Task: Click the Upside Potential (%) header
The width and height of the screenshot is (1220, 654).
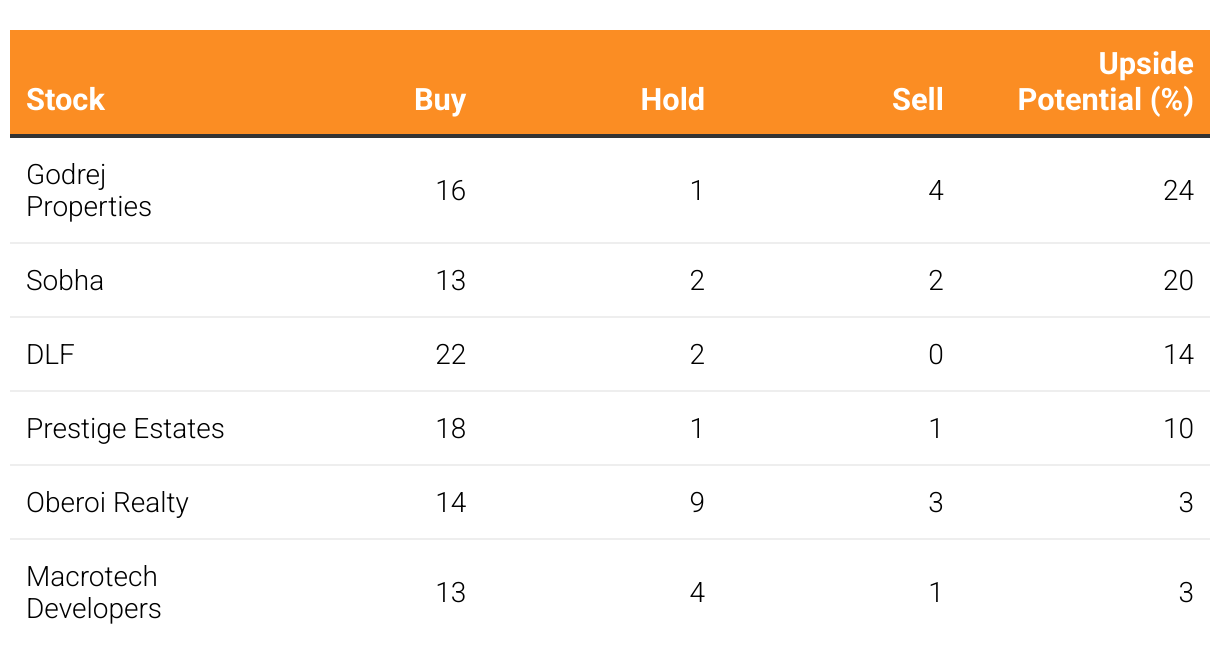Action: point(1105,81)
